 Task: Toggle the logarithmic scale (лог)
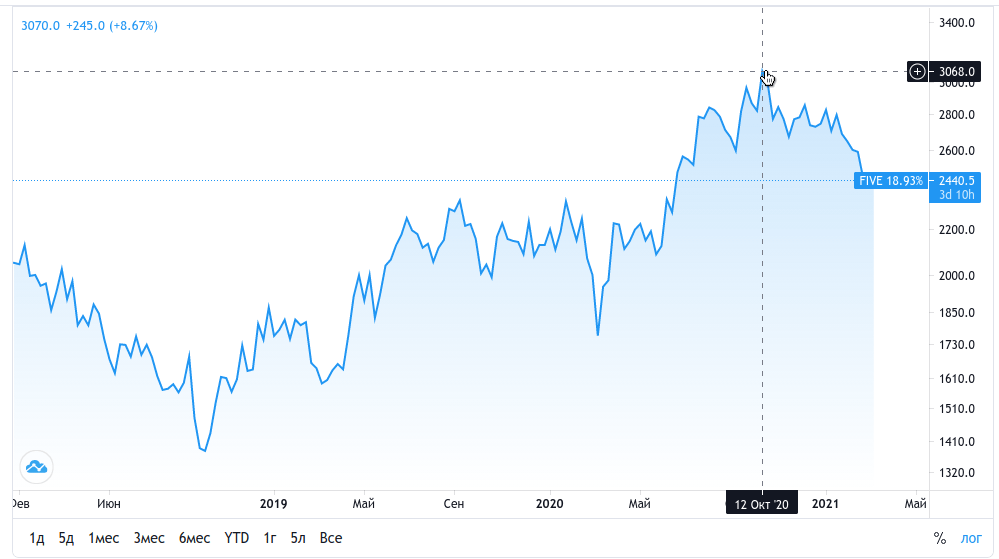pyautogui.click(x=971, y=538)
